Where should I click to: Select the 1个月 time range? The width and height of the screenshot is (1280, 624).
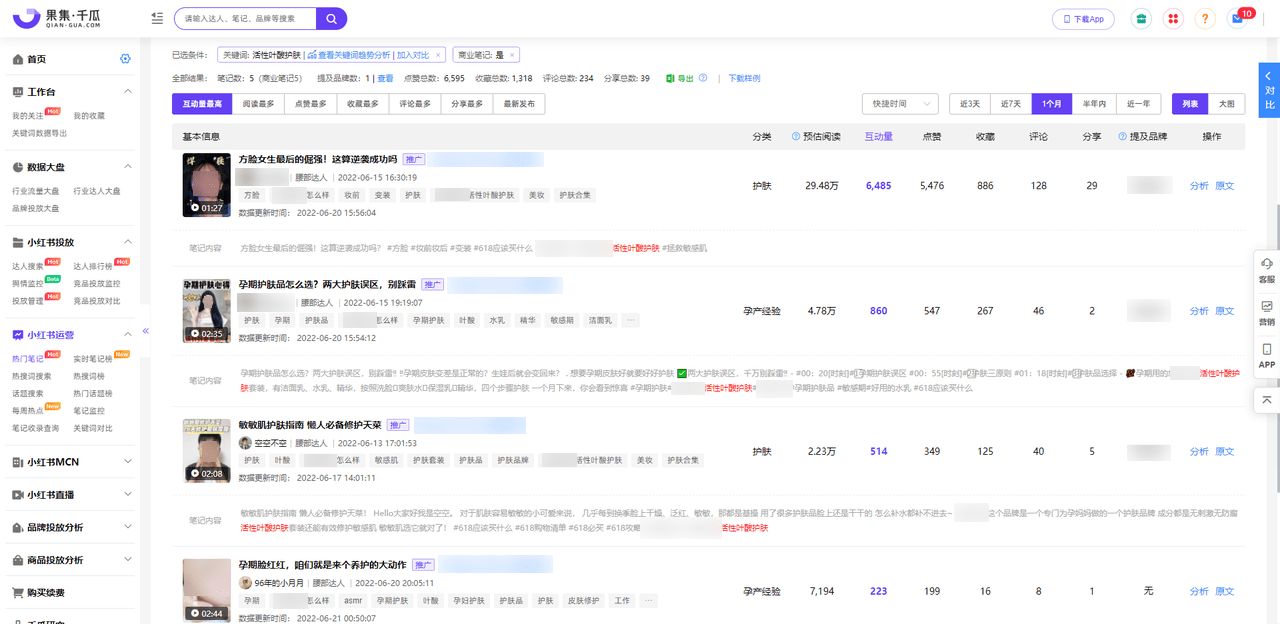point(1052,104)
